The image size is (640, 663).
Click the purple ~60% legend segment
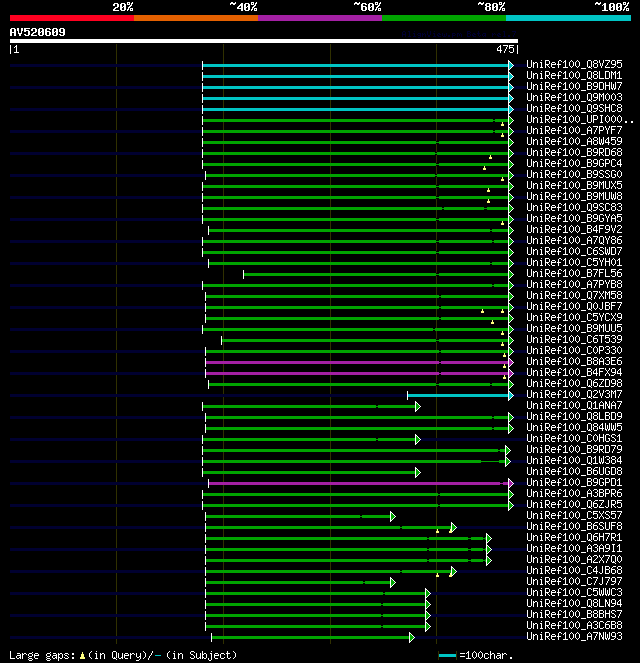[320, 18]
